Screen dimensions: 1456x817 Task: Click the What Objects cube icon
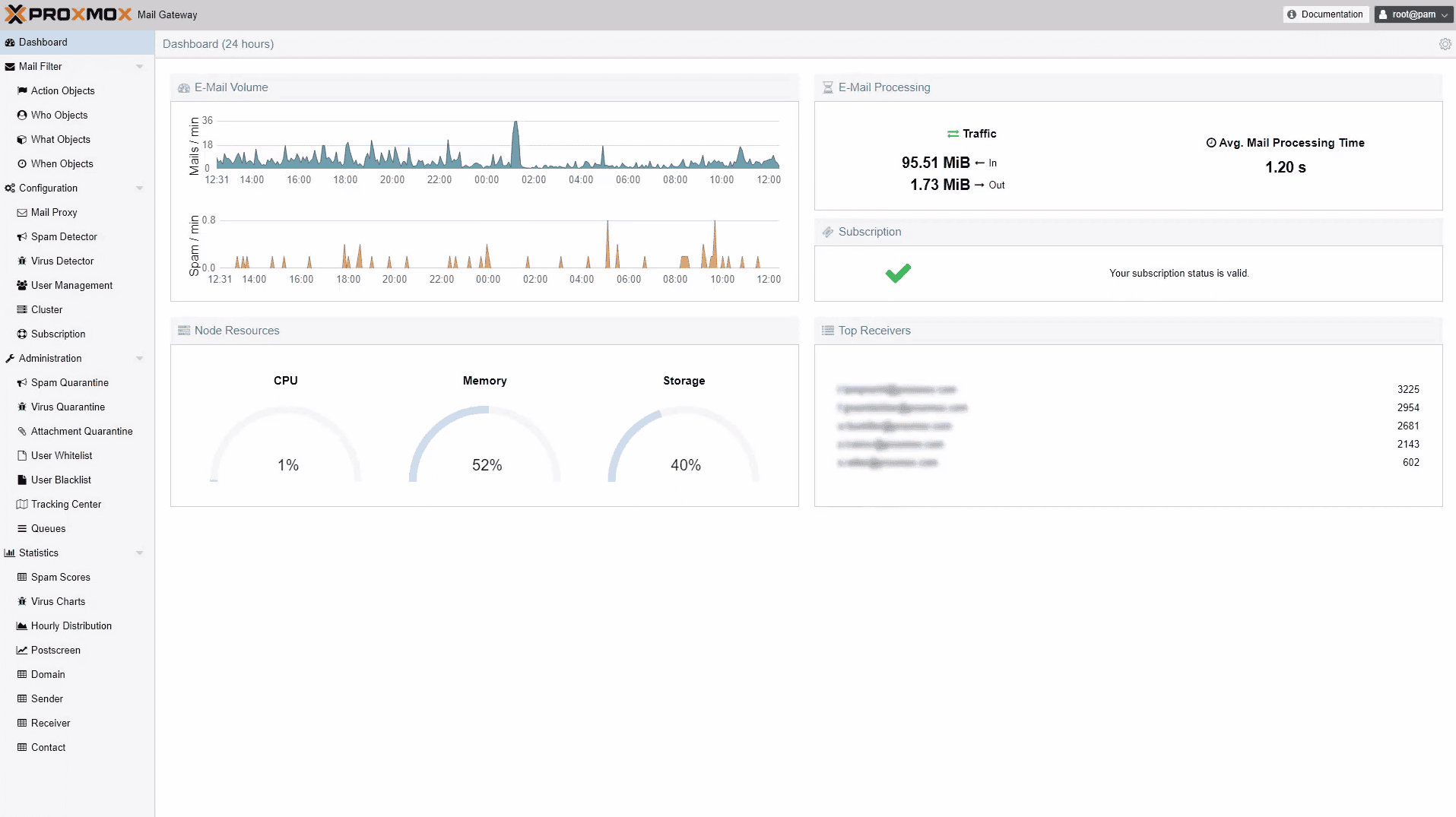[x=22, y=139]
